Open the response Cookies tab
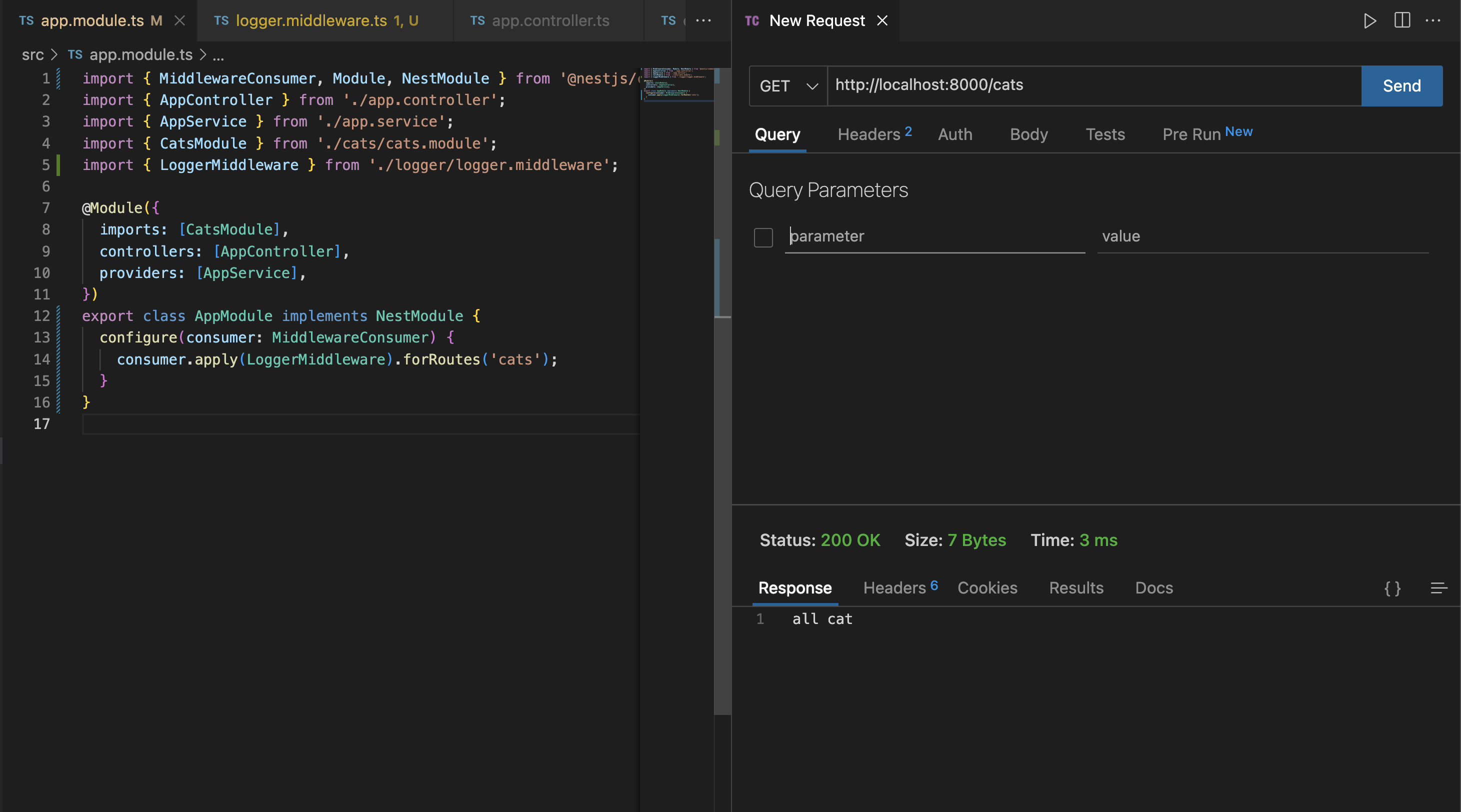Screen dimensions: 1461x812 pyautogui.click(x=987, y=588)
